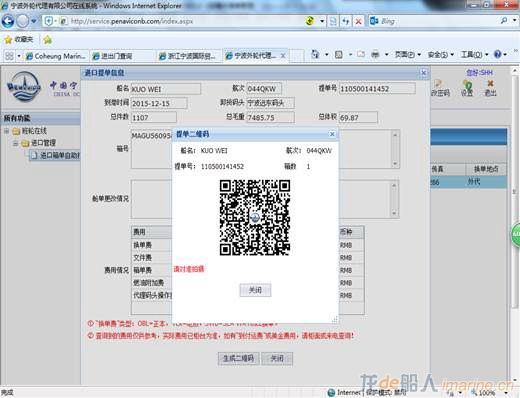
Task: Collapse the 船轮在线 tree node
Action: [7, 131]
